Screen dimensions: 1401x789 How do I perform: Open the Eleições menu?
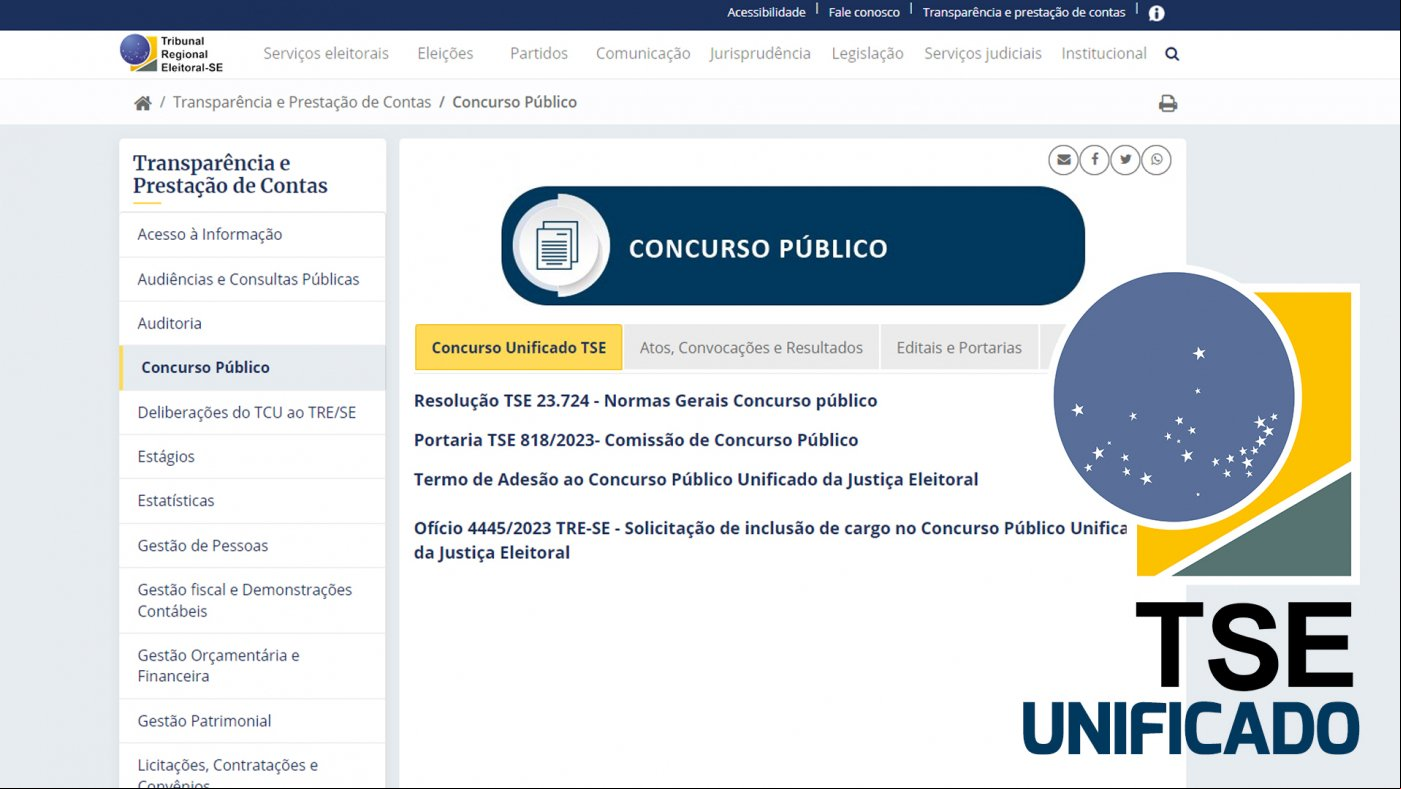click(x=445, y=54)
